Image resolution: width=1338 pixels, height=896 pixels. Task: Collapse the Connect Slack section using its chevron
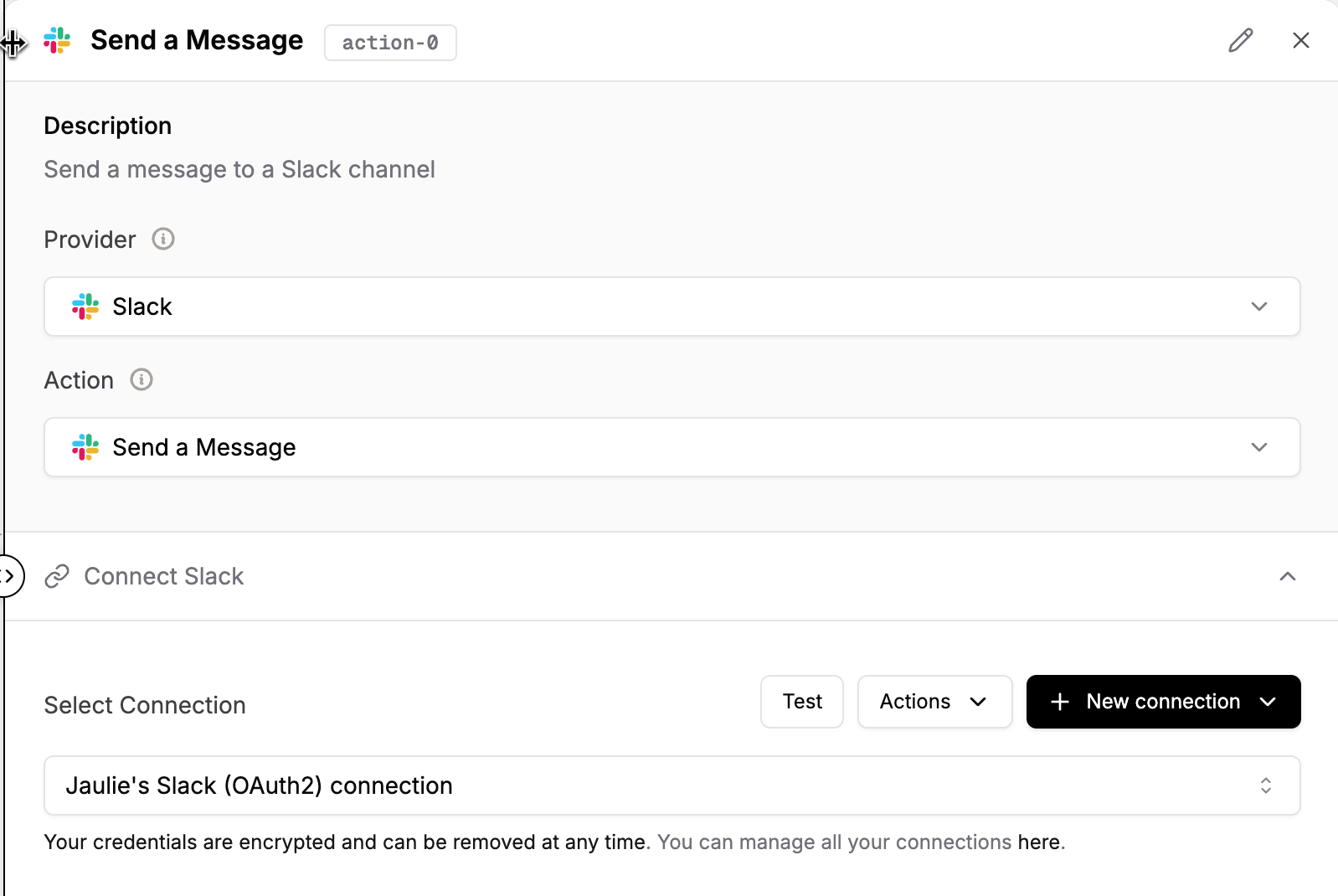pyautogui.click(x=1287, y=576)
